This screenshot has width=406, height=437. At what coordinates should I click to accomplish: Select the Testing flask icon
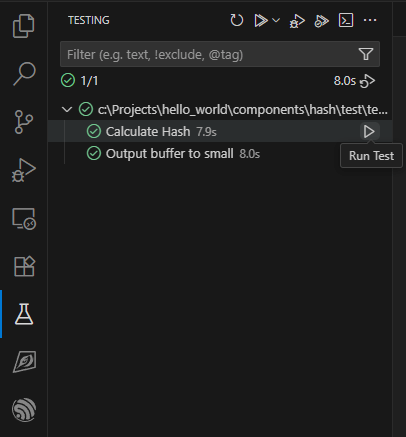(24, 314)
